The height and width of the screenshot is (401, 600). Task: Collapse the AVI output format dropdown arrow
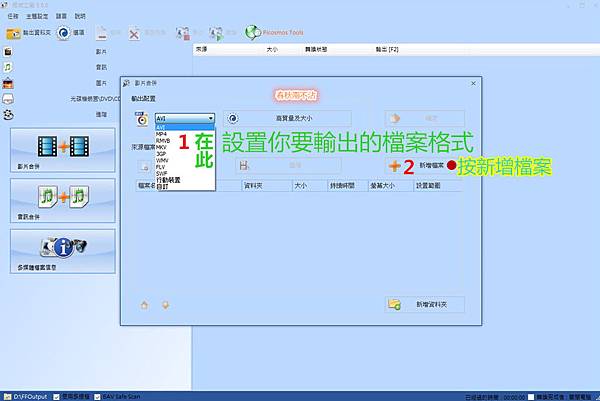coord(210,119)
